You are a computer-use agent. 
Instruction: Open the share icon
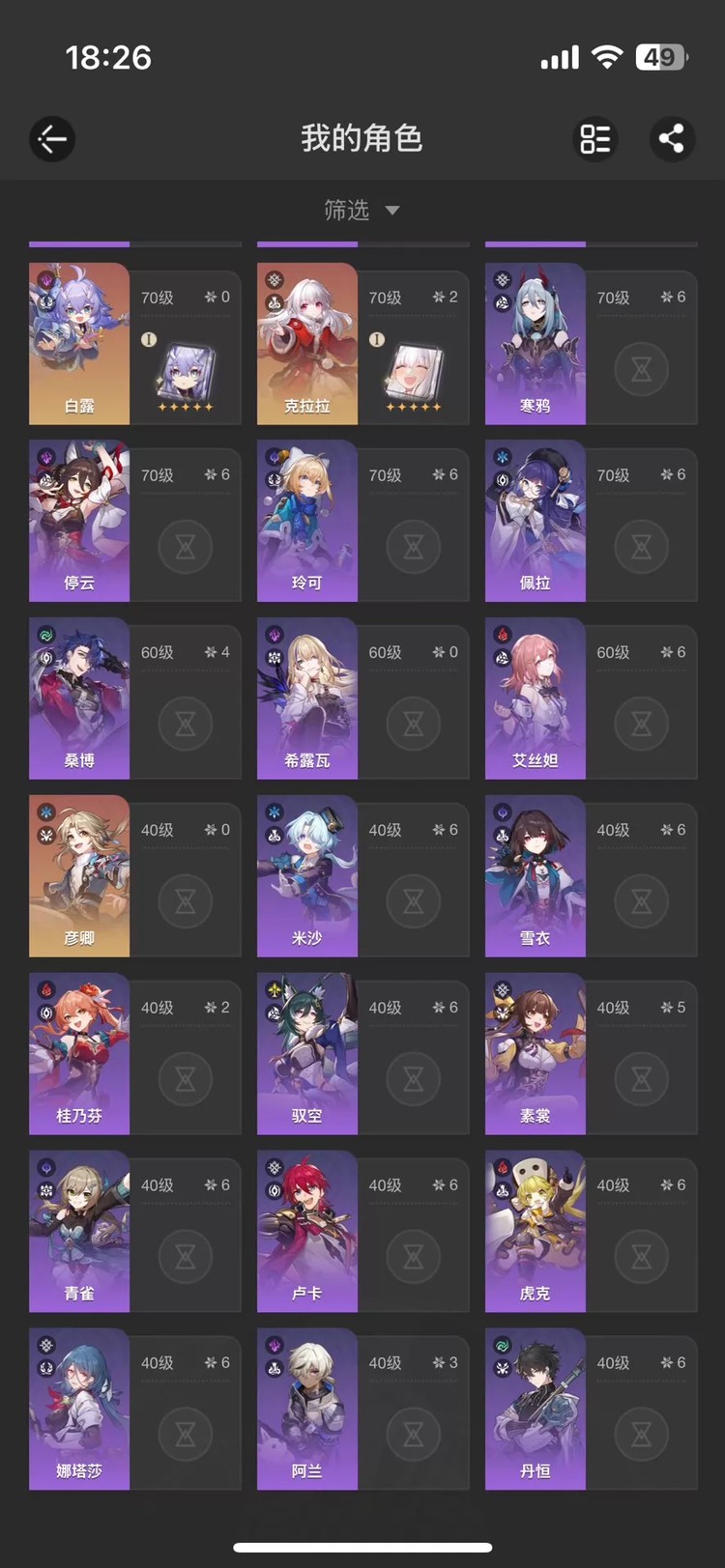point(671,139)
